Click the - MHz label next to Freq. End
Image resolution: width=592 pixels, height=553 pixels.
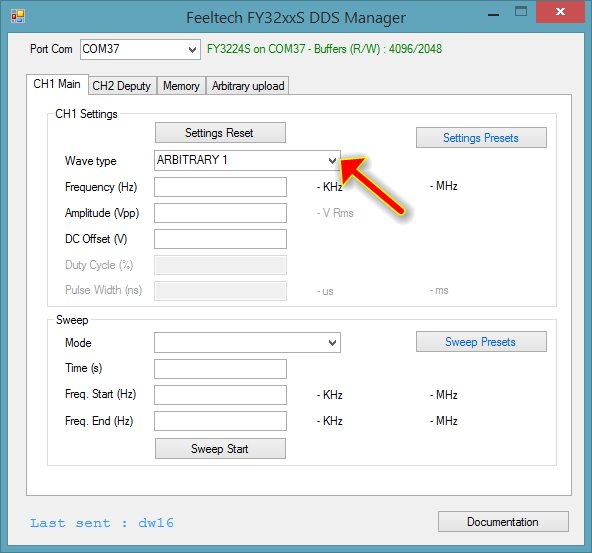444,421
